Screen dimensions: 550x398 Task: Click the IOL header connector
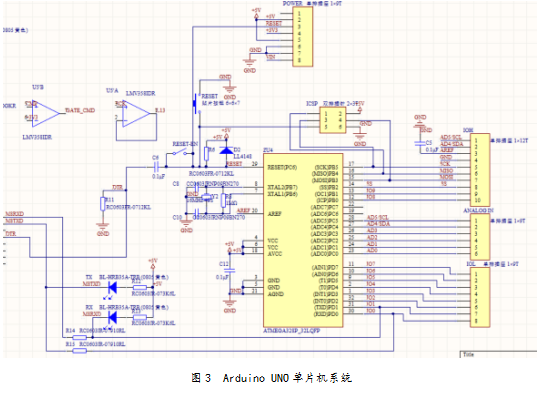(x=480, y=297)
